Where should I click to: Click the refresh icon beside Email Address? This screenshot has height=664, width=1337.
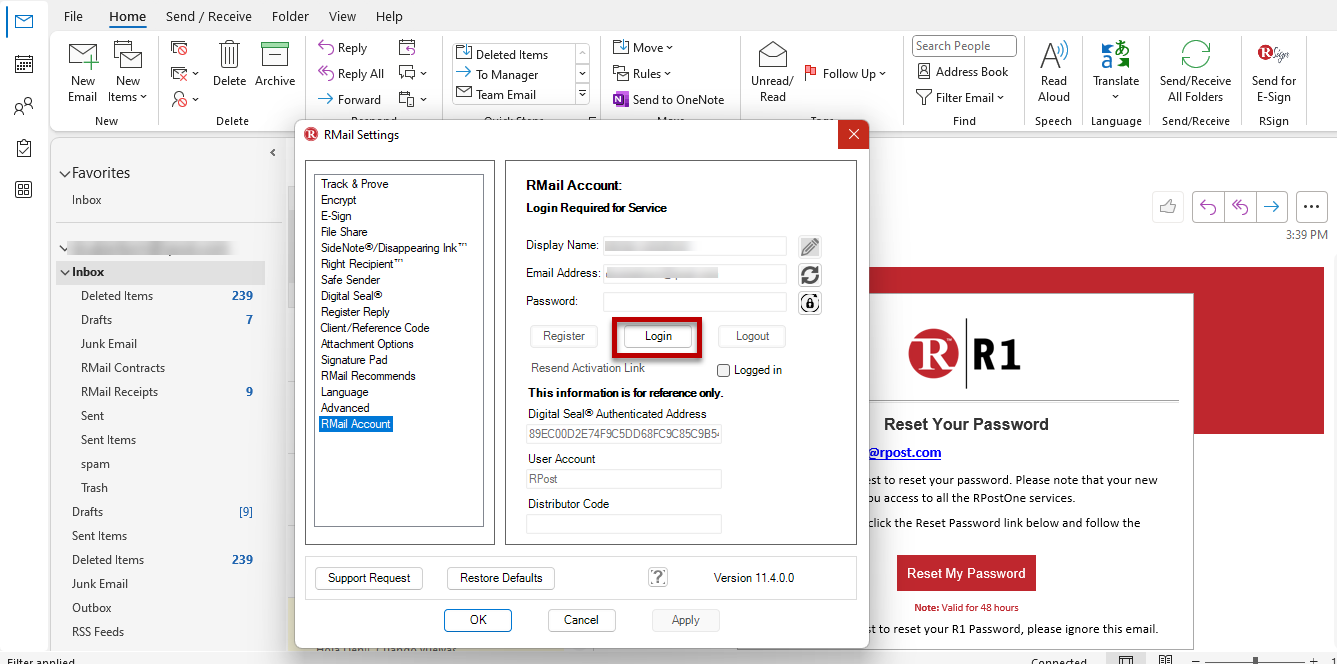[810, 274]
